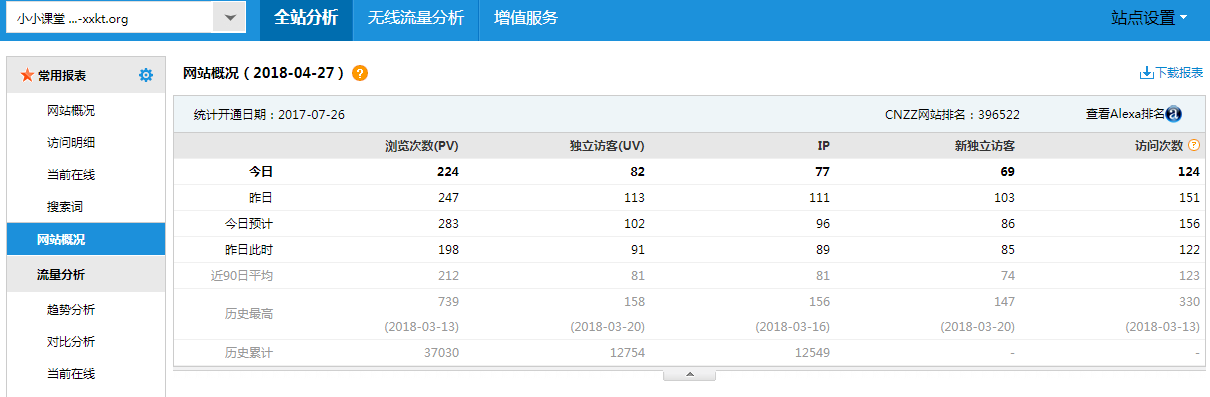Screen dimensions: 1210x397
Task: Click the 昨日此时 row label
Action: (x=249, y=250)
